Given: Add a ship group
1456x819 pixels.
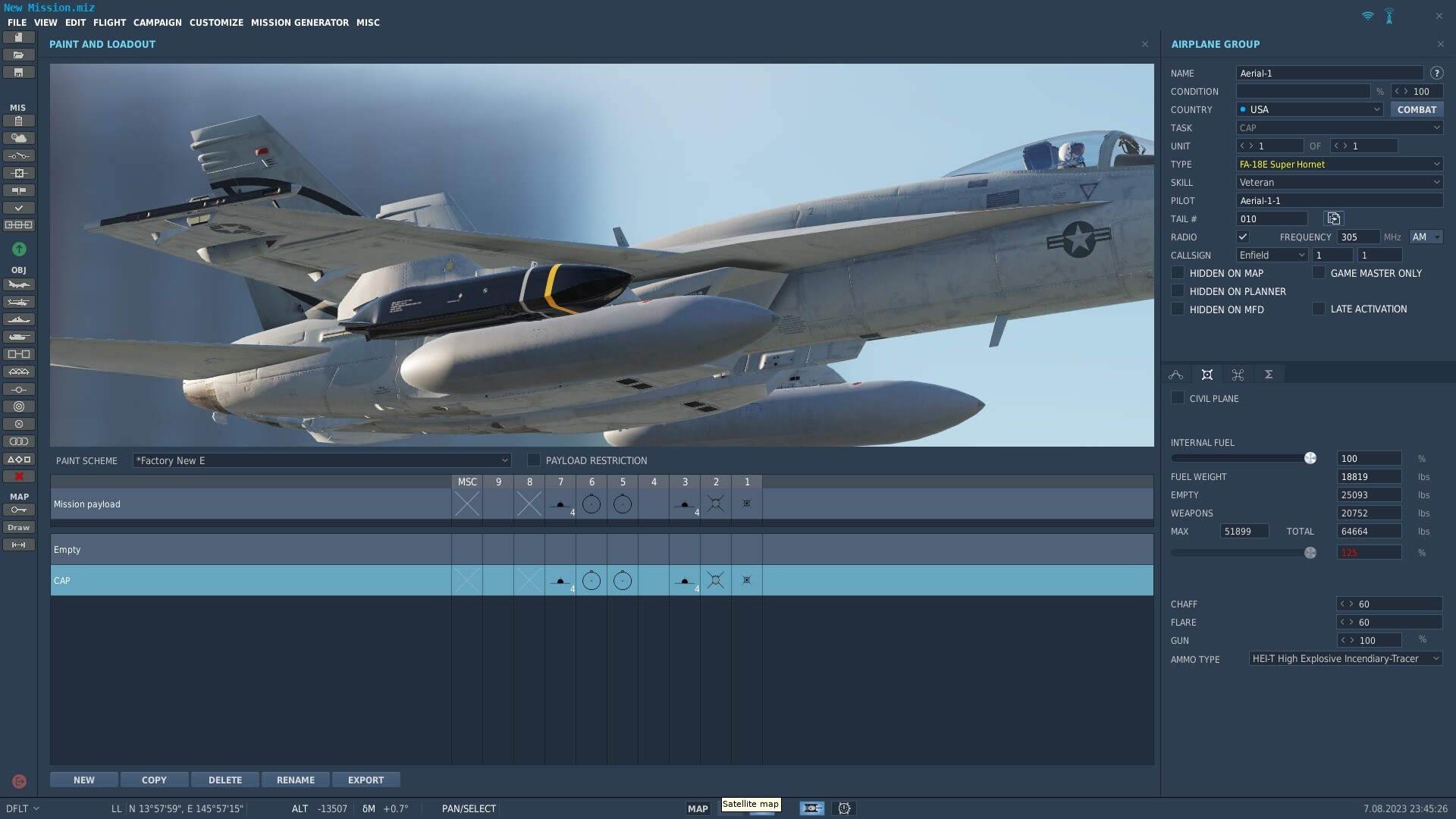Looking at the screenshot, I should point(19,319).
